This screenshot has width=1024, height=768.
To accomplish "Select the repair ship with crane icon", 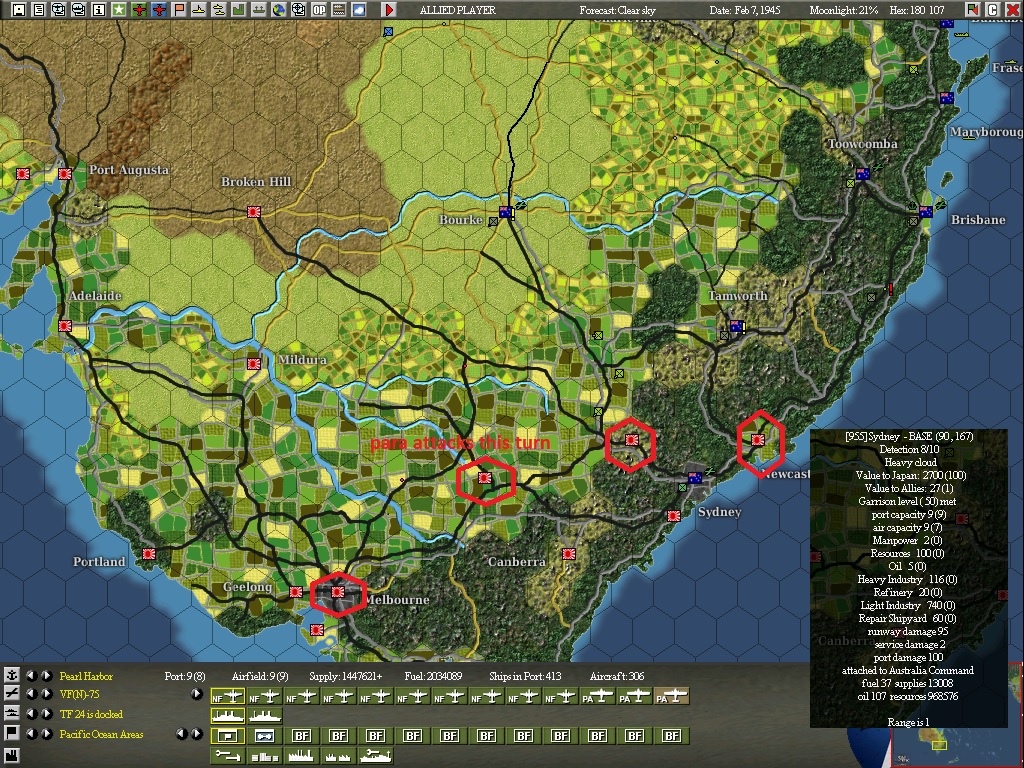I will coord(376,756).
